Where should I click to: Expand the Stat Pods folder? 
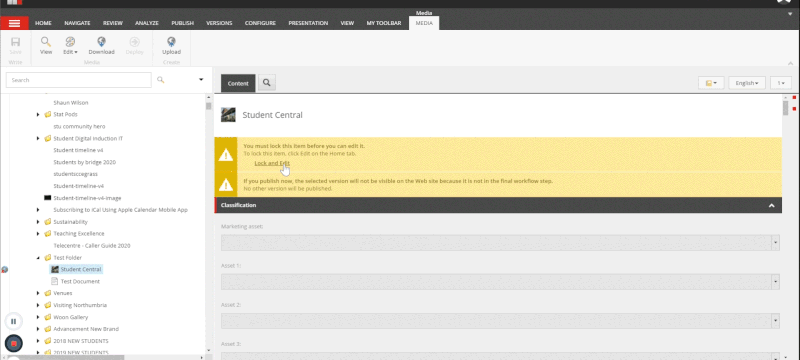click(x=38, y=115)
